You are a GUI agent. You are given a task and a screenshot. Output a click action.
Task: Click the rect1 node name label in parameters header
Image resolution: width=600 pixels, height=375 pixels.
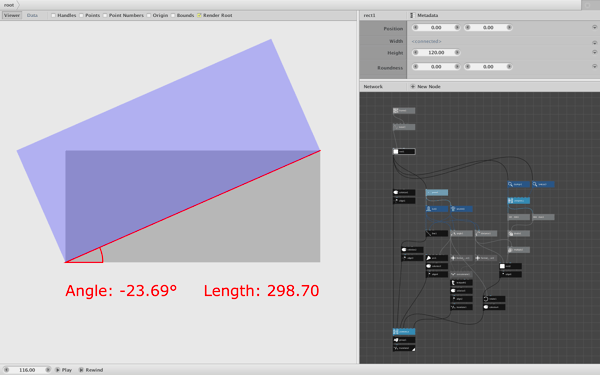369,15
